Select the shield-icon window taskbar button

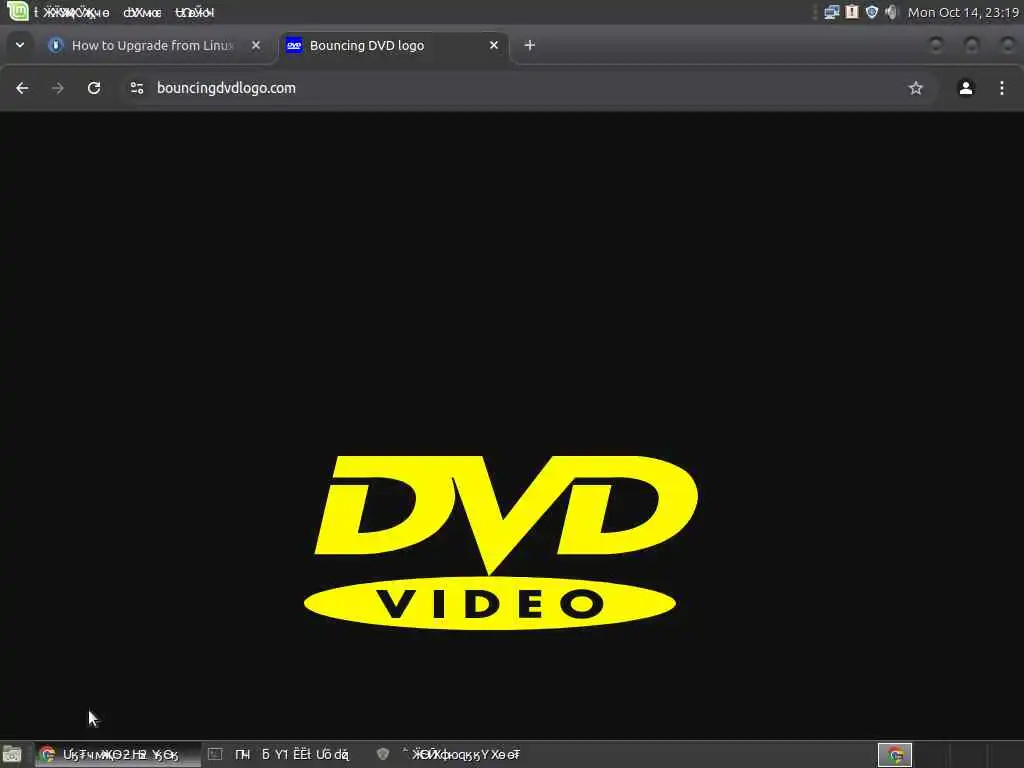point(451,754)
